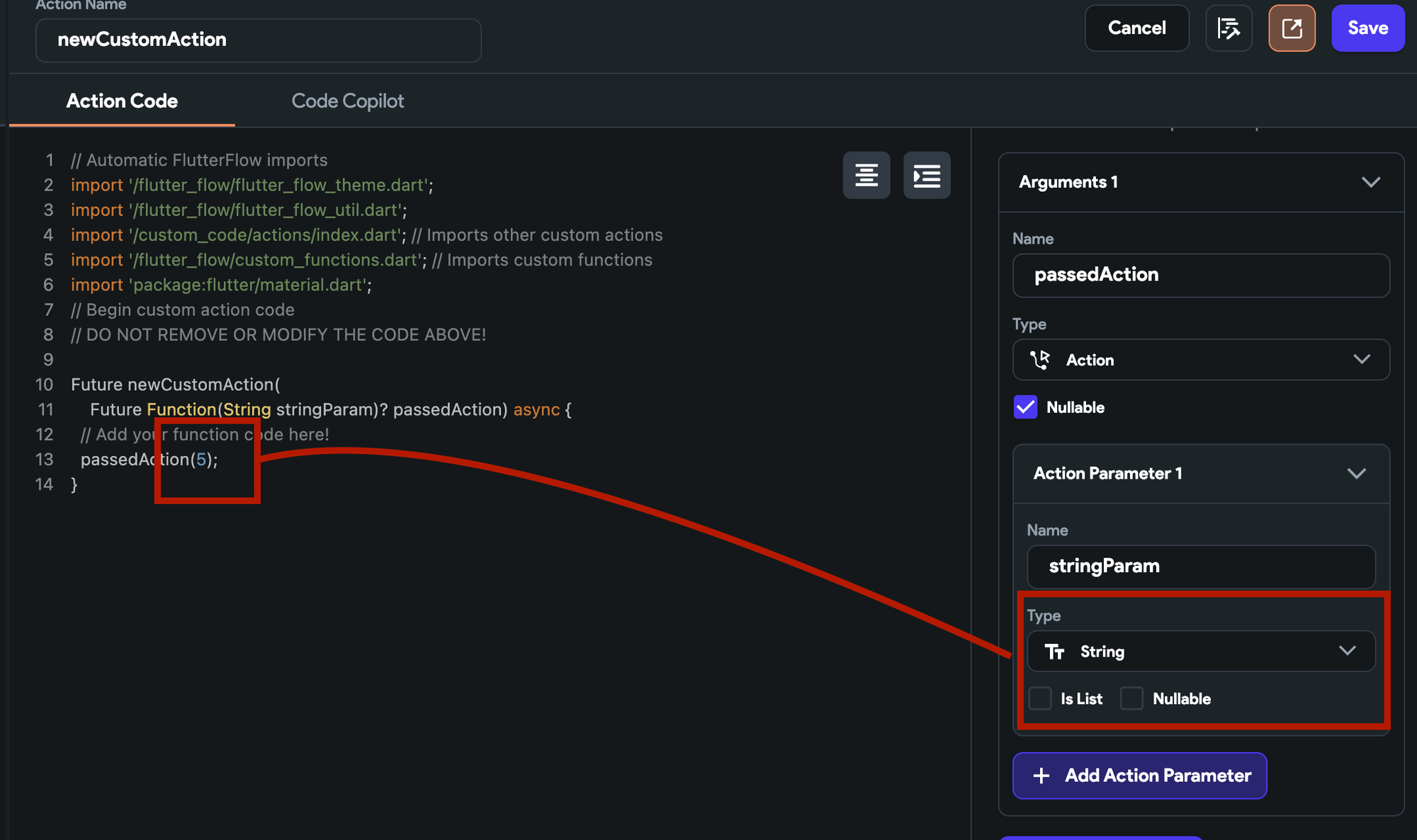Open the String type dropdown
Viewport: 1417px width, 840px height.
1201,652
